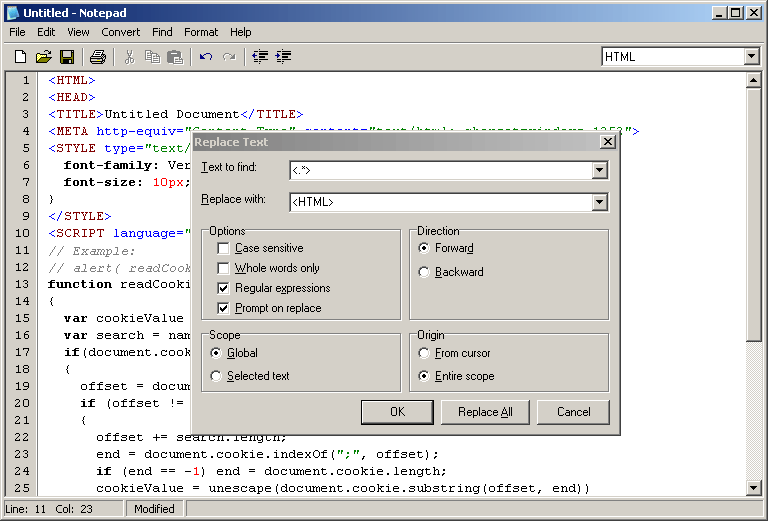Open the HTML syntax language dropdown
Viewport: 768px width, 521px height.
click(752, 56)
